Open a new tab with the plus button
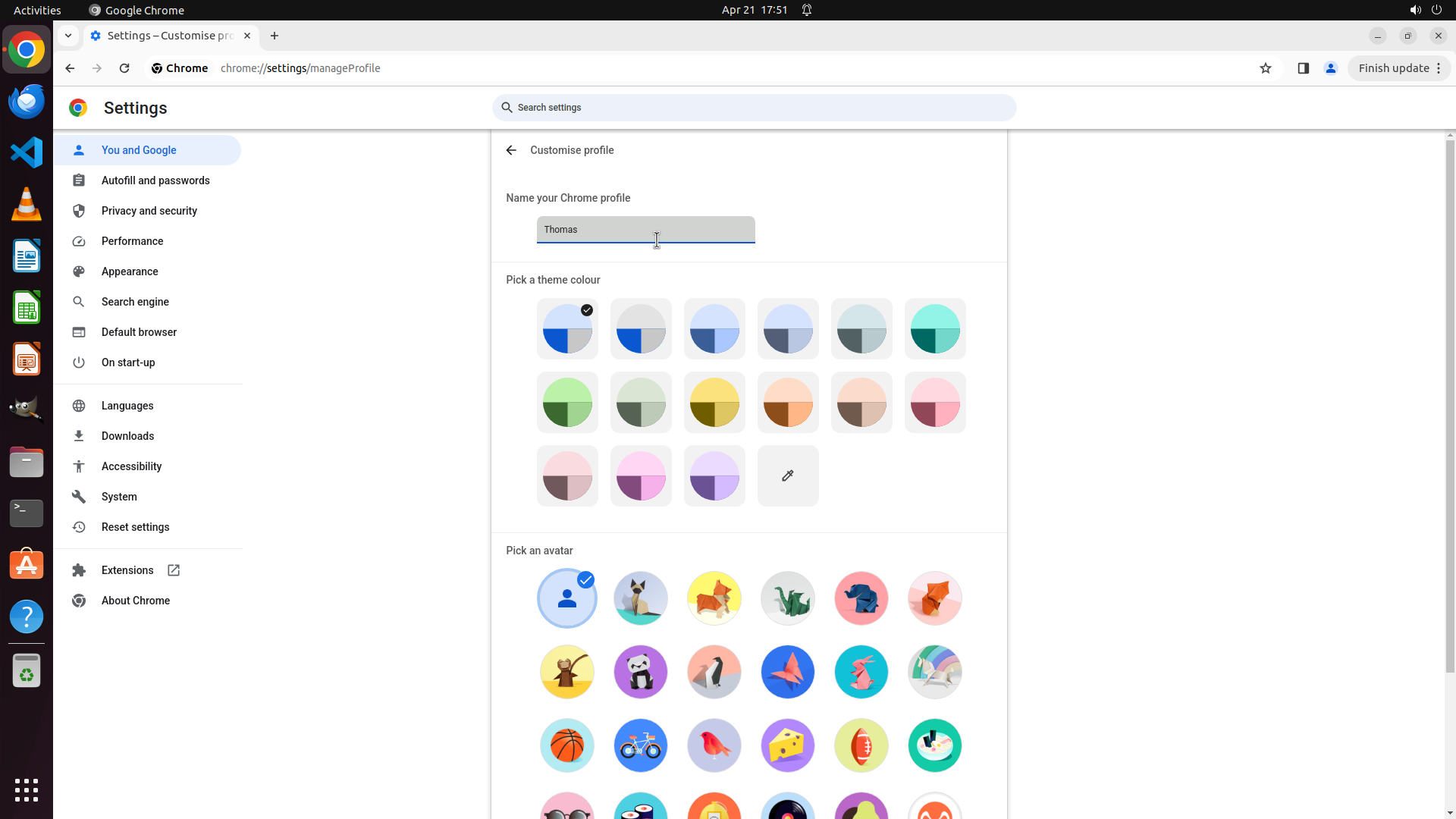The width and height of the screenshot is (1456, 819). 275,36
